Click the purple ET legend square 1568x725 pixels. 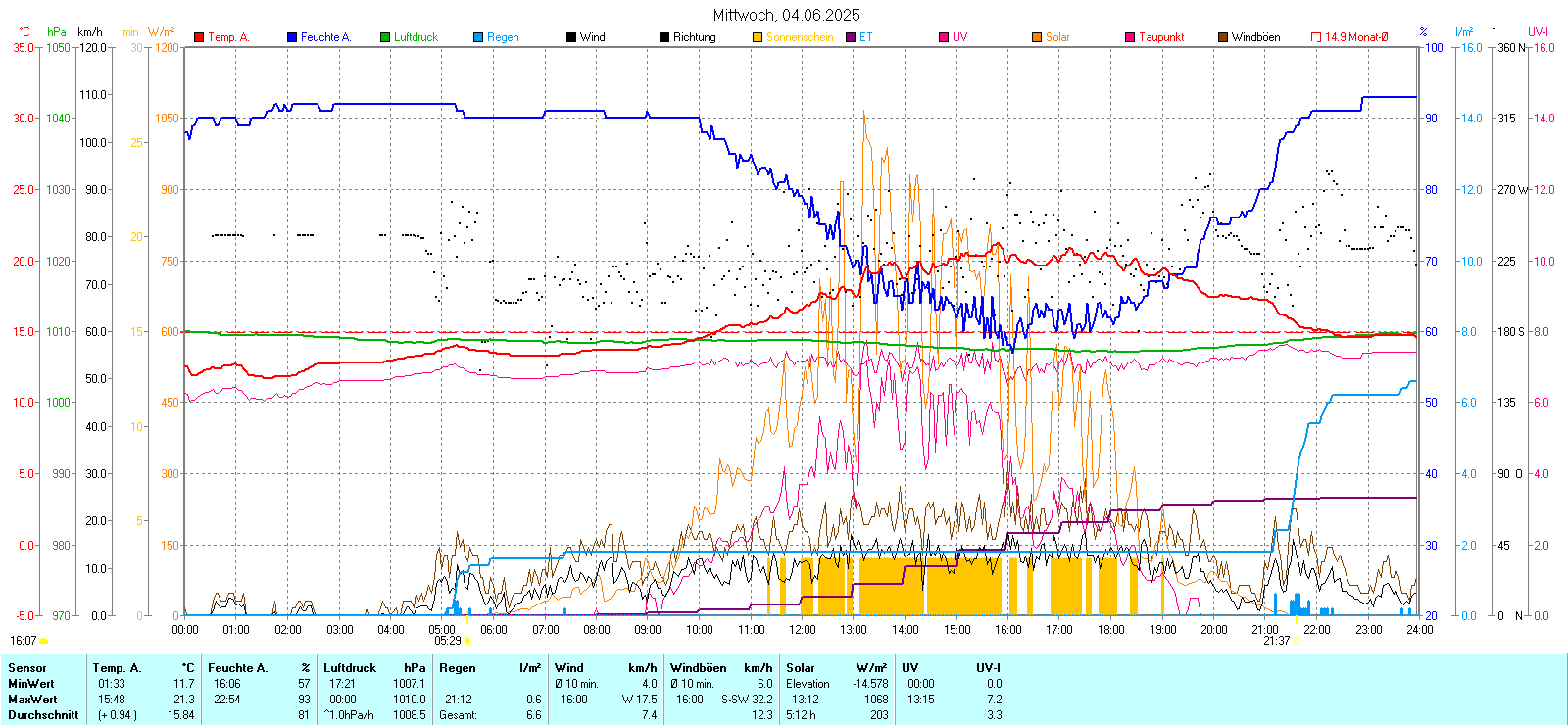coord(851,37)
